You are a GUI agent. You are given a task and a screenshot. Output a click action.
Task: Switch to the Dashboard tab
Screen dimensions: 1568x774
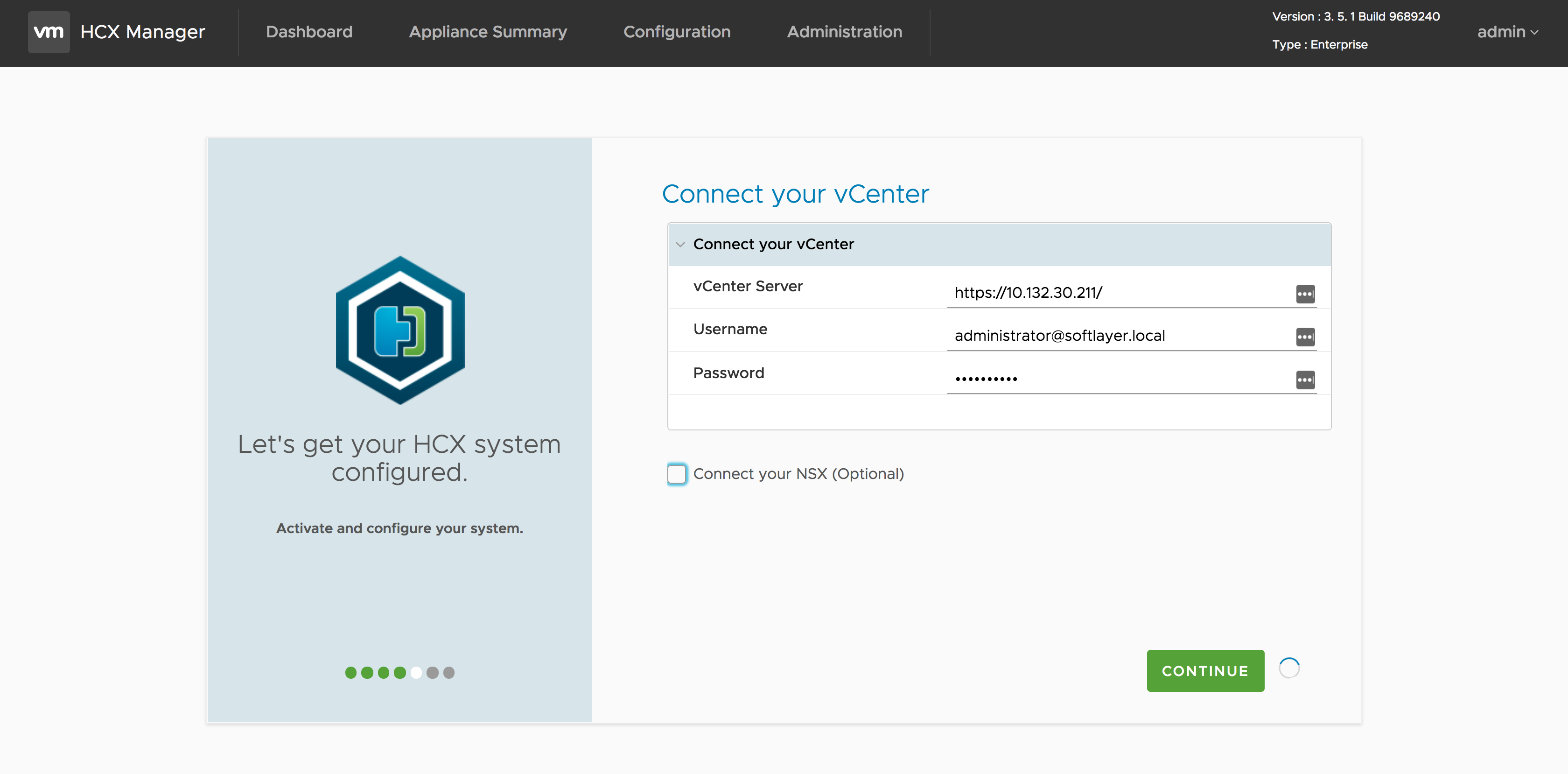point(309,32)
